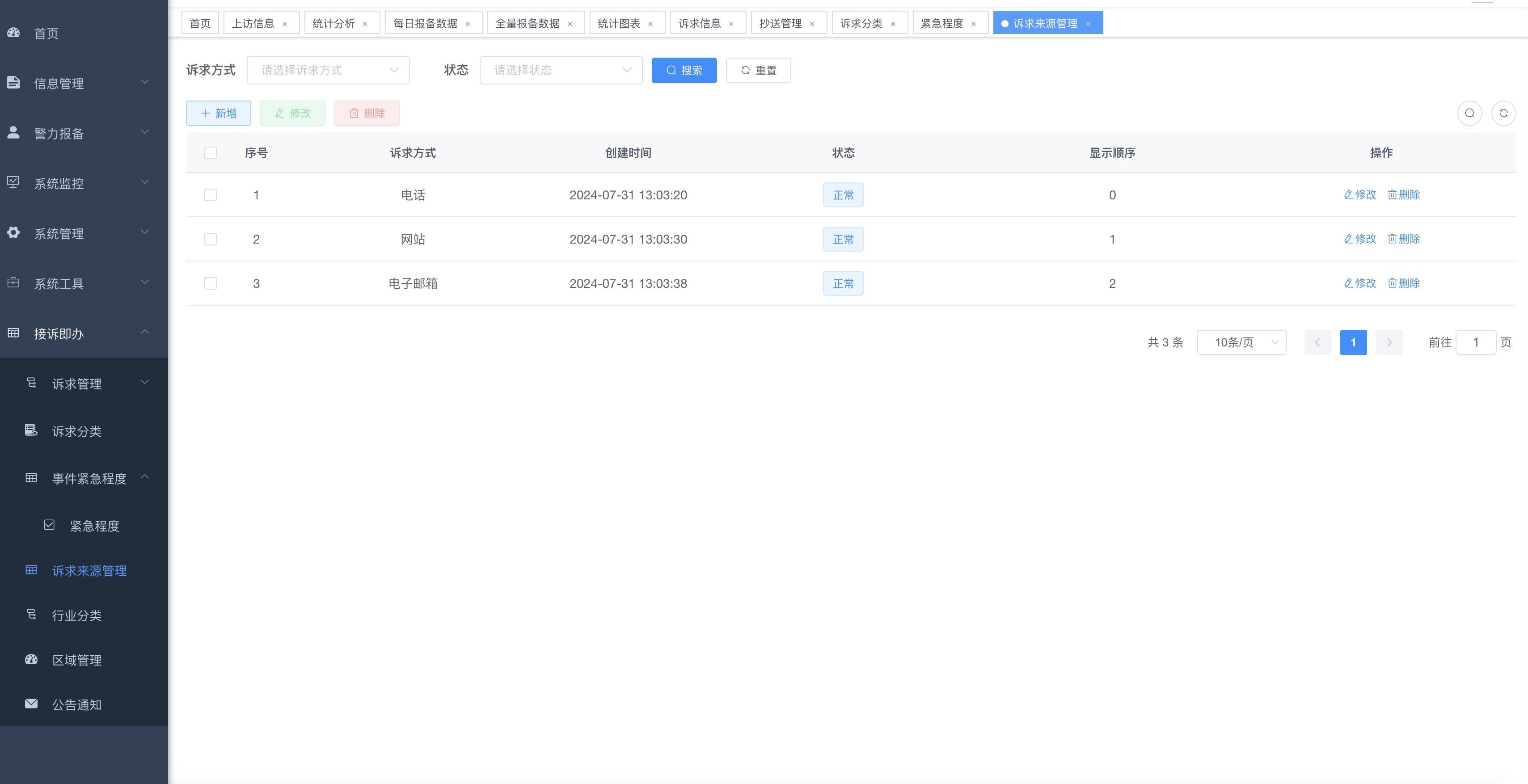1528x784 pixels.
Task: Close the 每日报备数据 tab
Action: 468,24
